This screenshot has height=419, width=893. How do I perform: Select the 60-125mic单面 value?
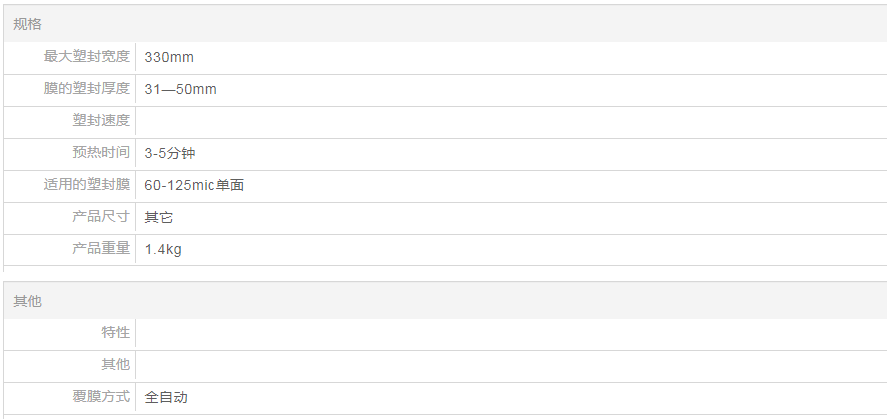coord(194,185)
